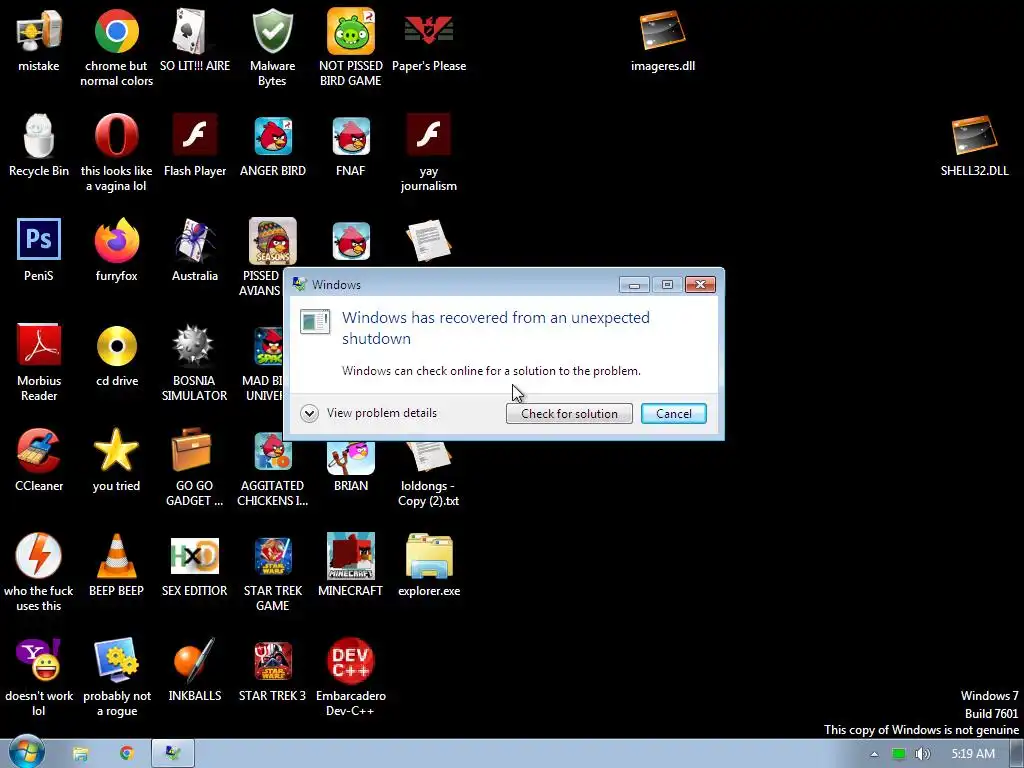Click the active Windows dialog taskbar button
The width and height of the screenshot is (1024, 768).
(173, 754)
